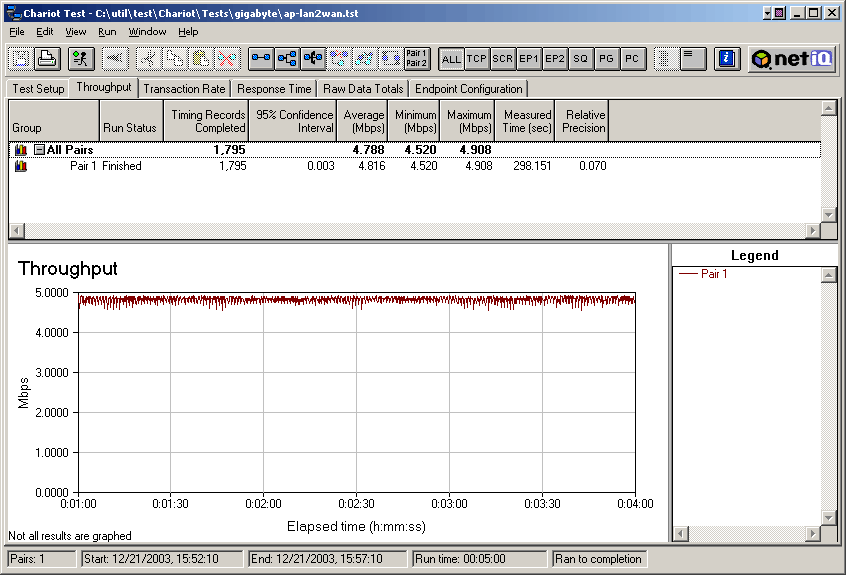The image size is (846, 575).
Task: Open the Endpoint Configuration tab
Action: point(469,89)
